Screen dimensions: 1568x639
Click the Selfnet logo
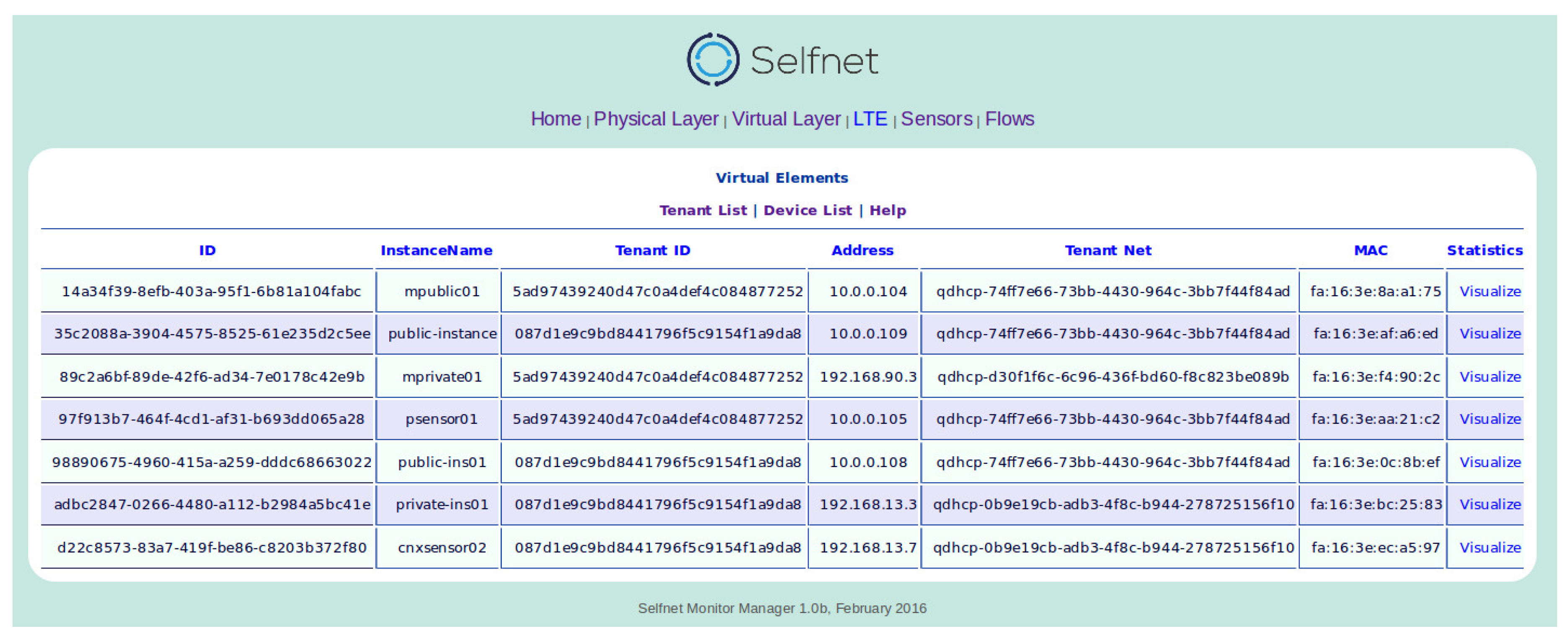pos(783,60)
